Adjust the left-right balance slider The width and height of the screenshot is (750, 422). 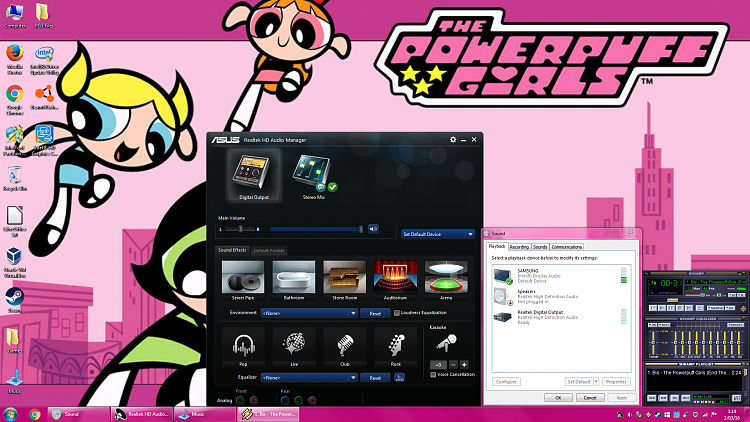pyautogui.click(x=240, y=229)
